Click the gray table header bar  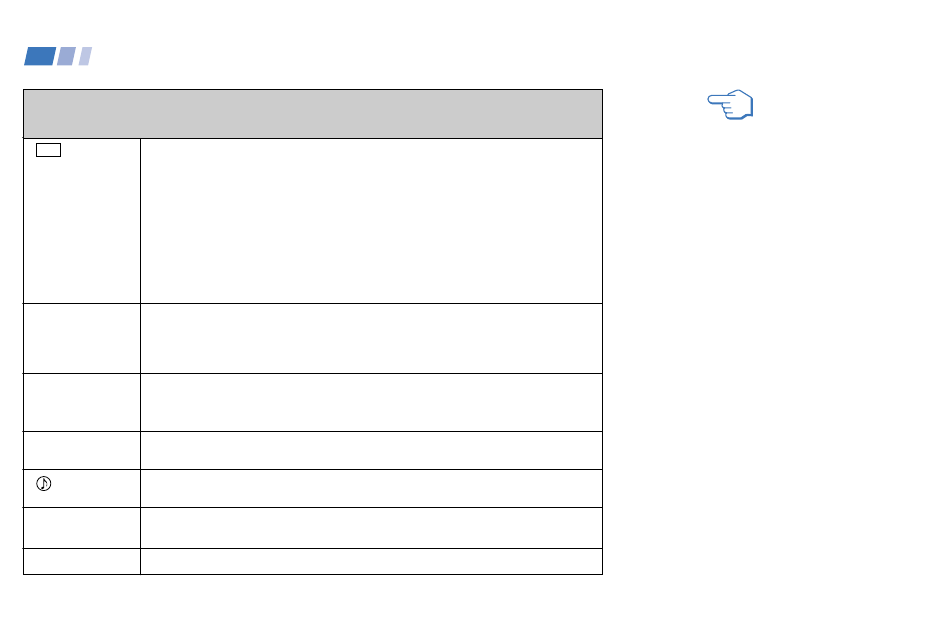click(313, 114)
